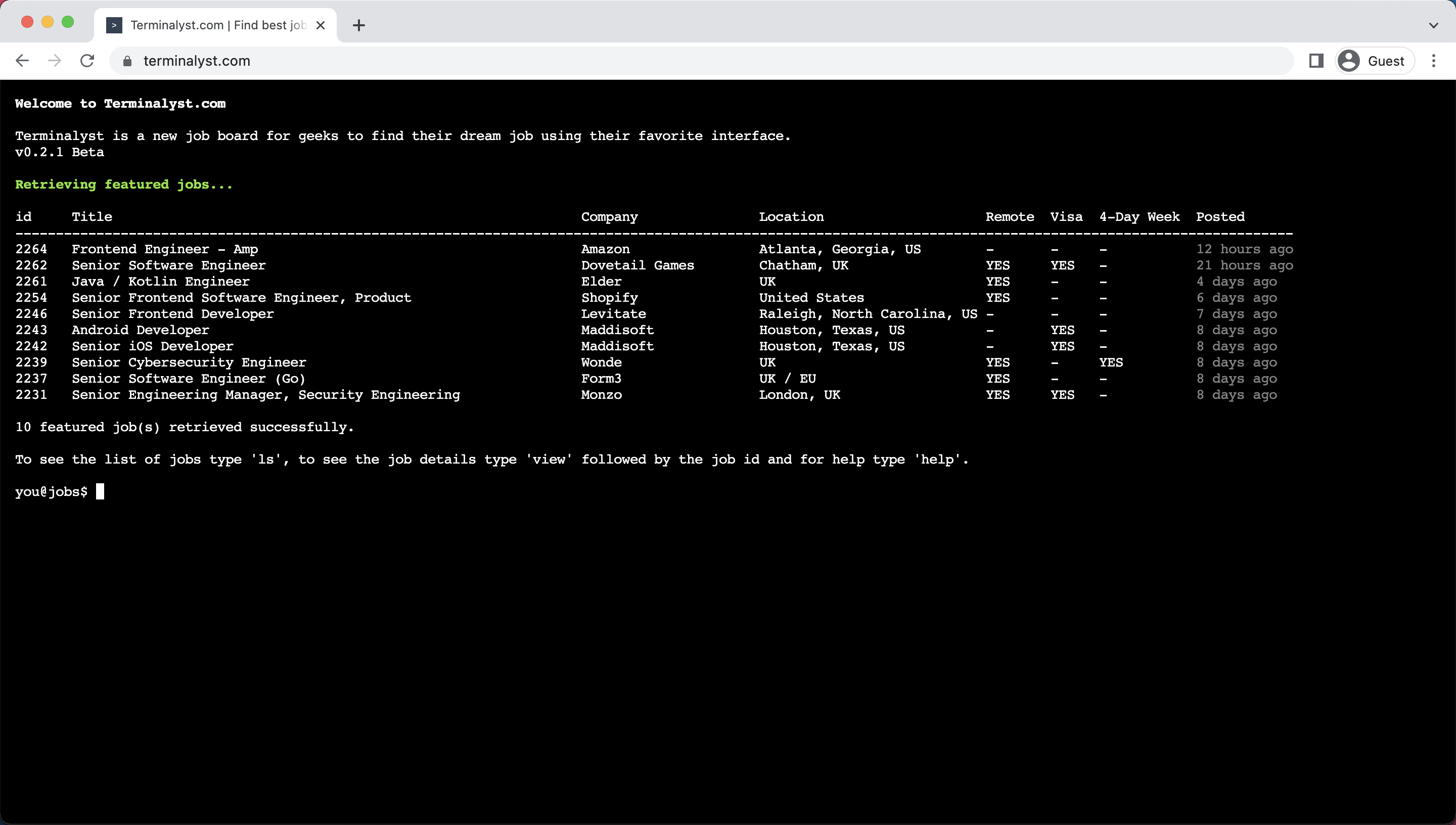Click the Visa column header

click(x=1067, y=216)
